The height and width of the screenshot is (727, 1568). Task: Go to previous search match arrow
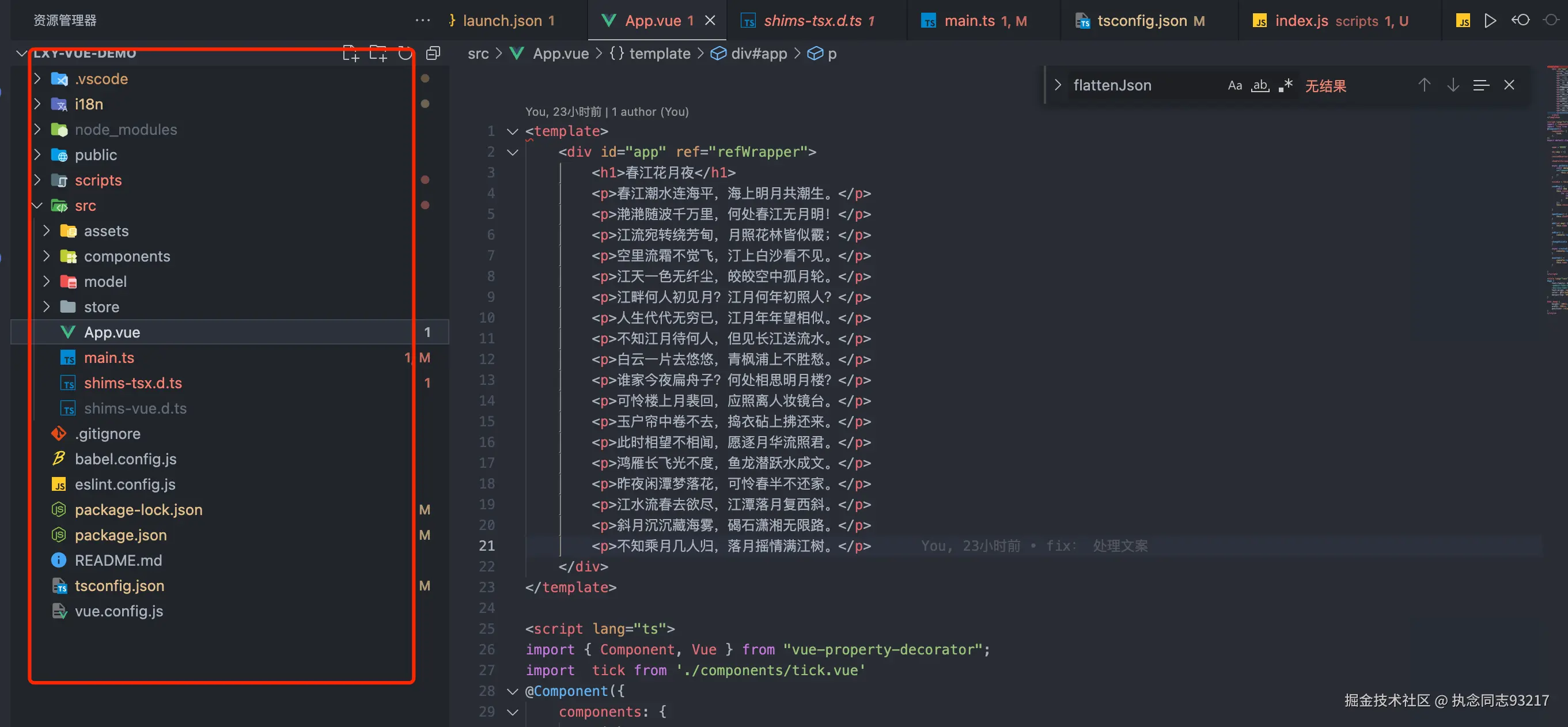pyautogui.click(x=1424, y=85)
